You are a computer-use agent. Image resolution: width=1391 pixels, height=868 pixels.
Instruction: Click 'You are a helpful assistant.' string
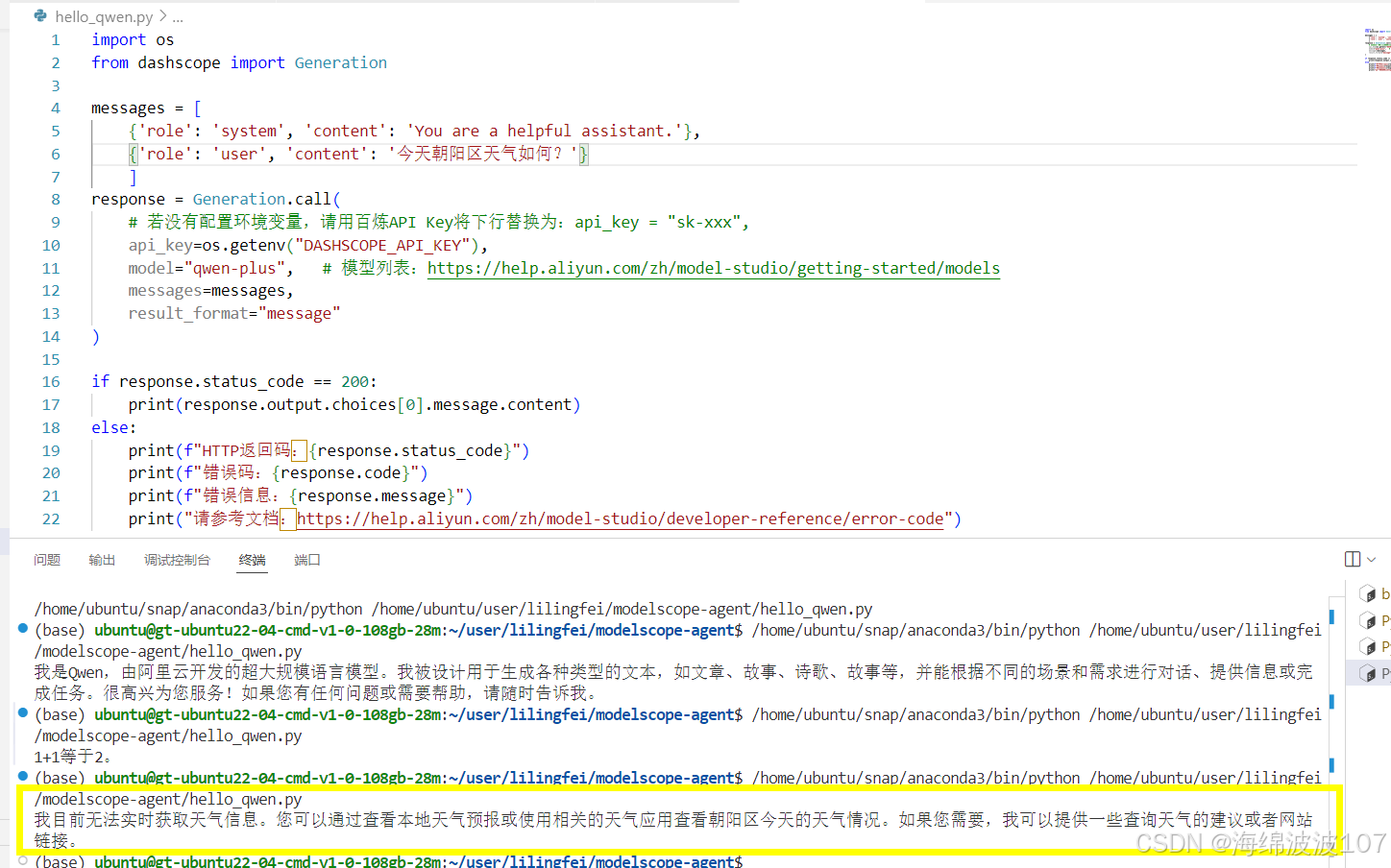pos(545,131)
